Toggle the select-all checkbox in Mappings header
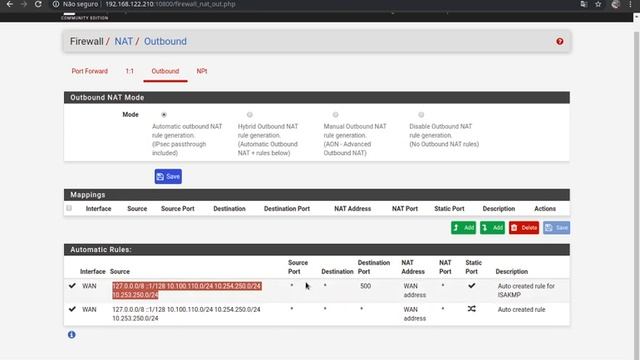 click(x=69, y=208)
